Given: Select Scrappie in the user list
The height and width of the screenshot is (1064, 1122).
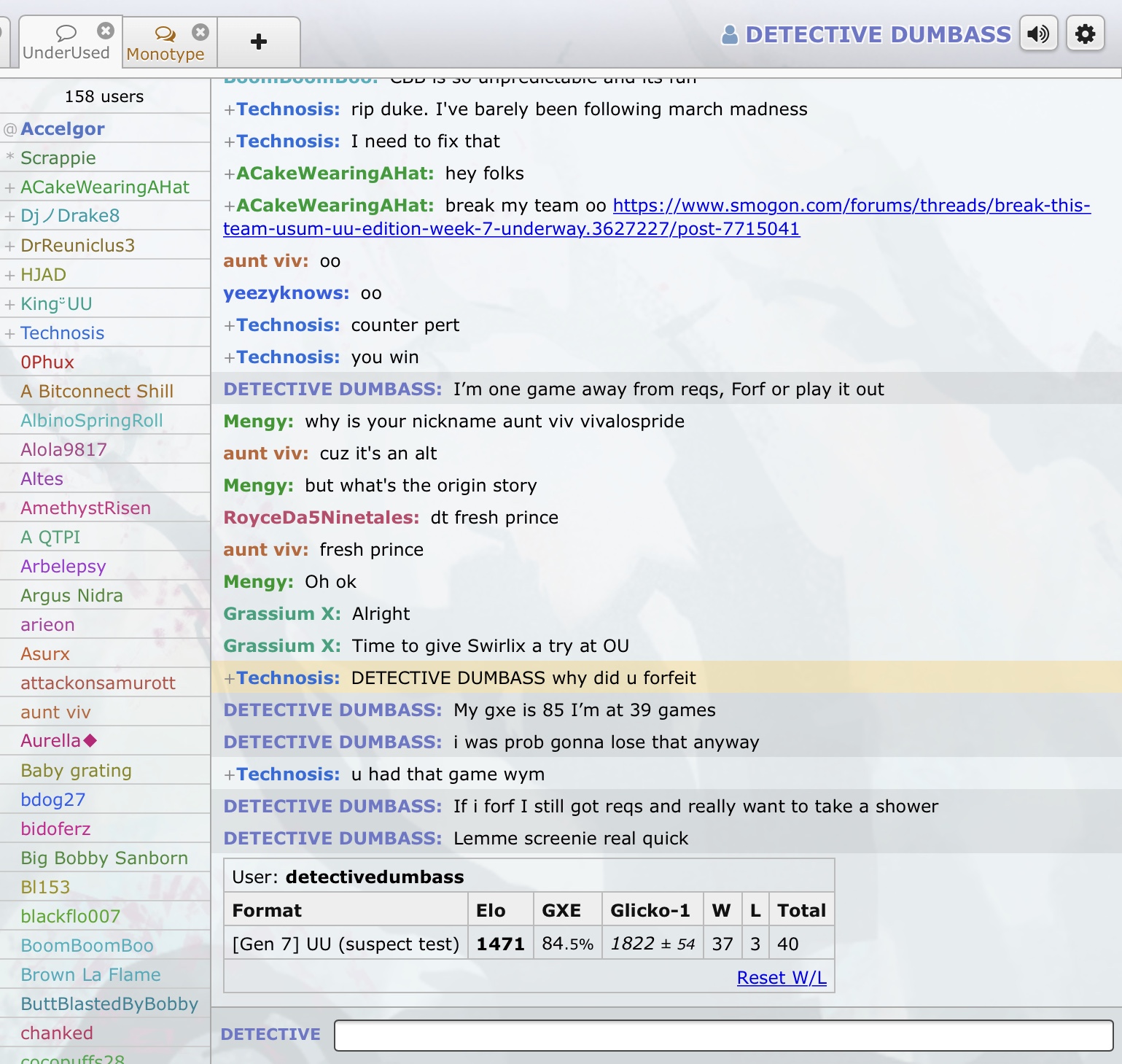Looking at the screenshot, I should point(58,158).
